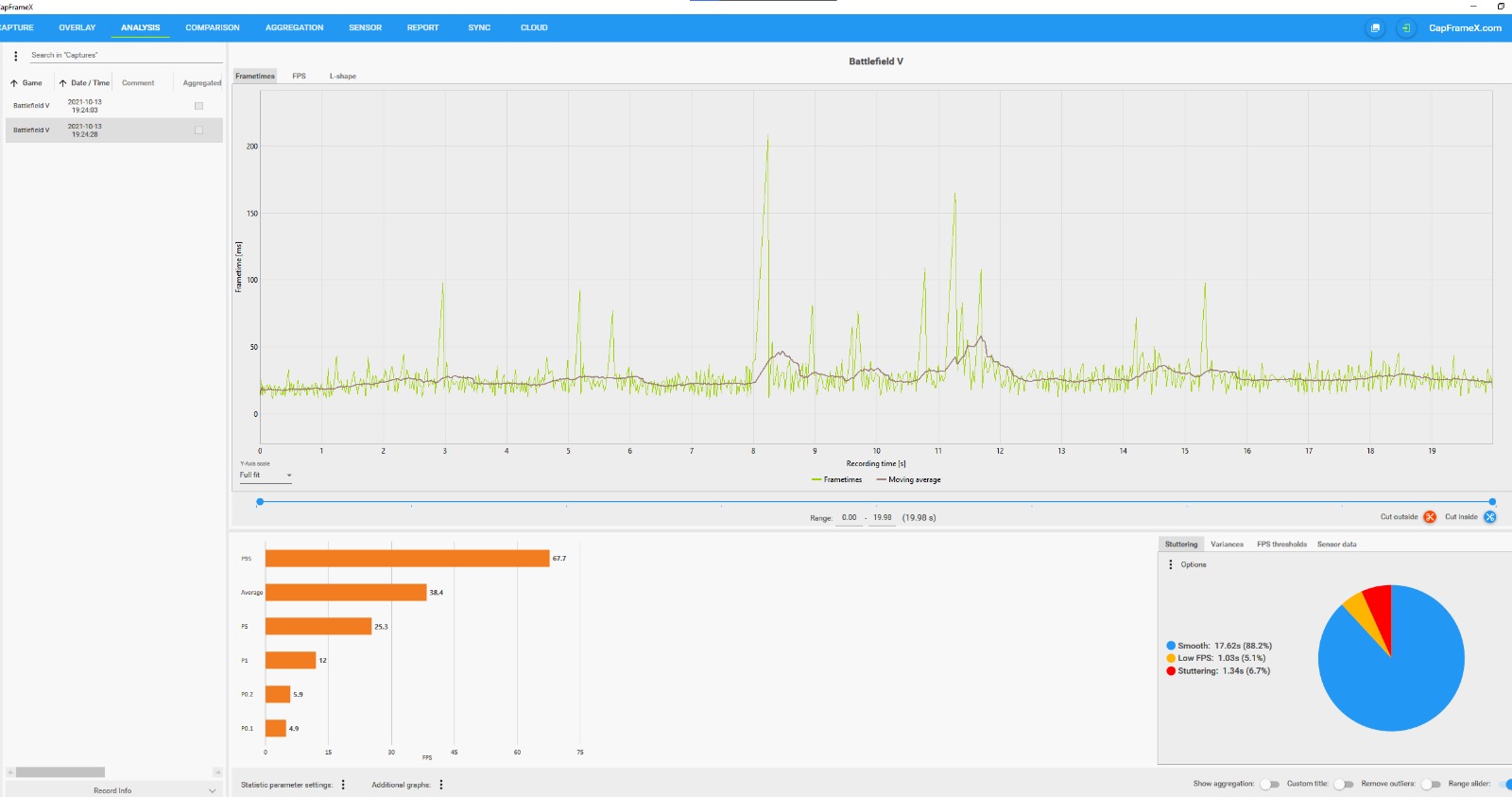Switch to the Overlay tab

[77, 28]
